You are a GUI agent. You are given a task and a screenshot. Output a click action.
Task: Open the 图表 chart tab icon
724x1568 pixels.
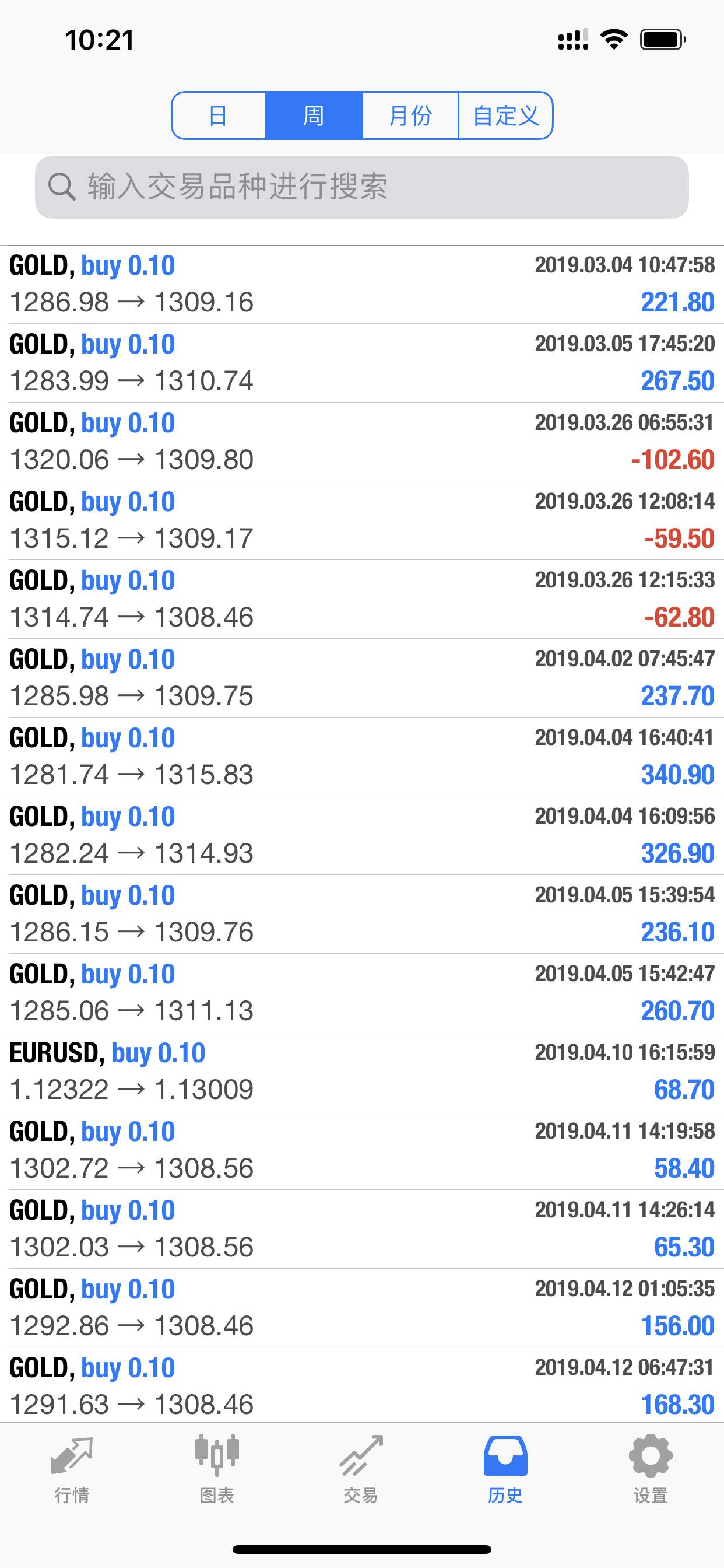pyautogui.click(x=217, y=1455)
